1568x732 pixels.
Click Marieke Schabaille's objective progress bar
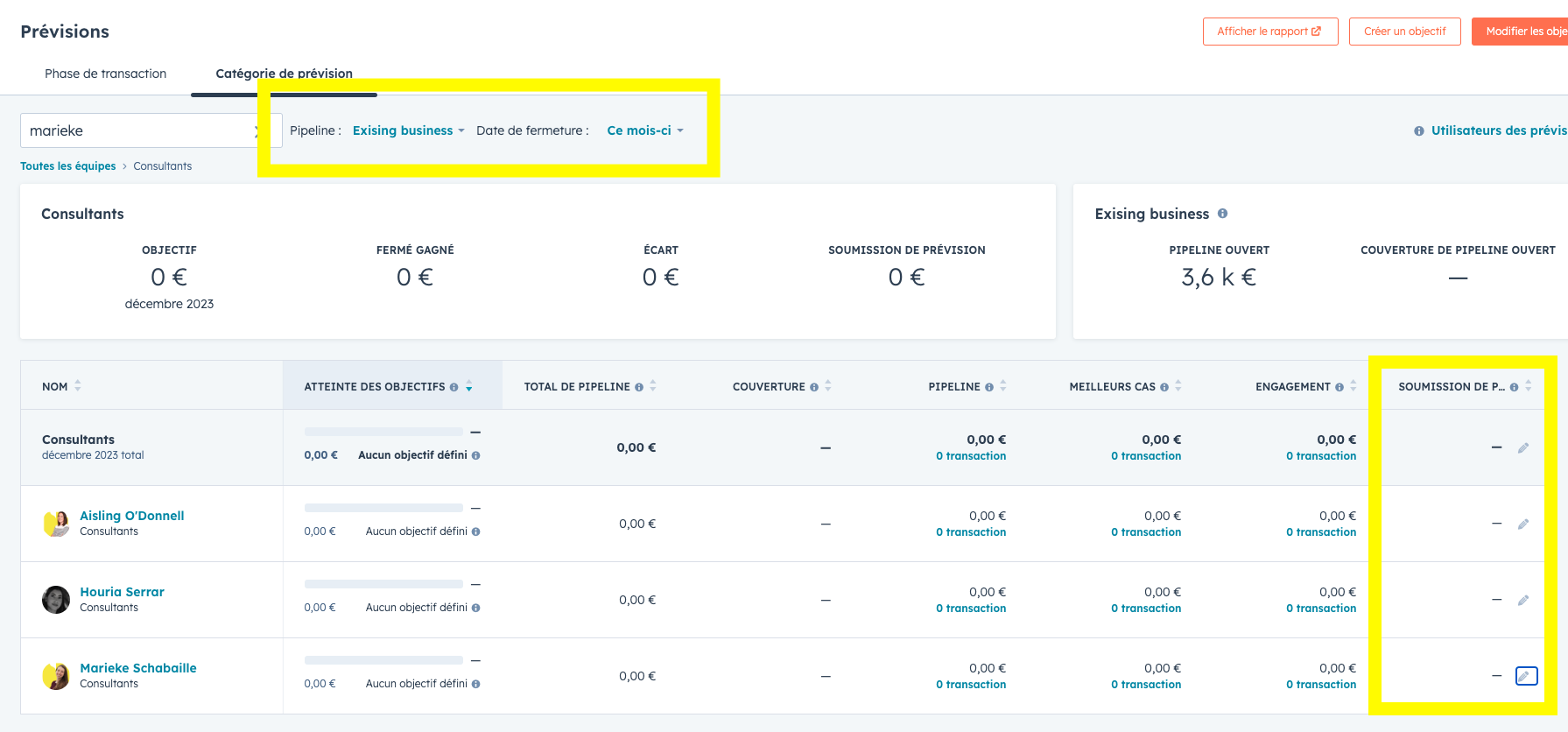tap(383, 660)
